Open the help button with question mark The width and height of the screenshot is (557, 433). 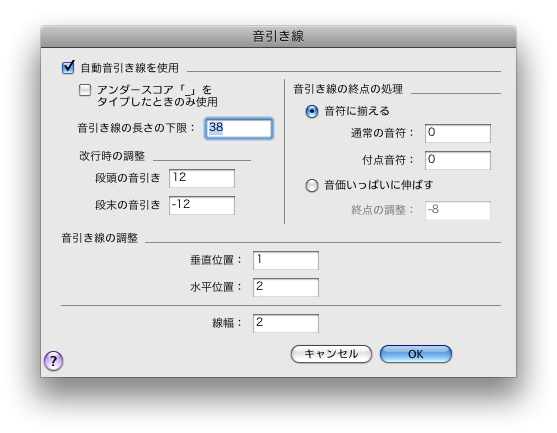54,361
